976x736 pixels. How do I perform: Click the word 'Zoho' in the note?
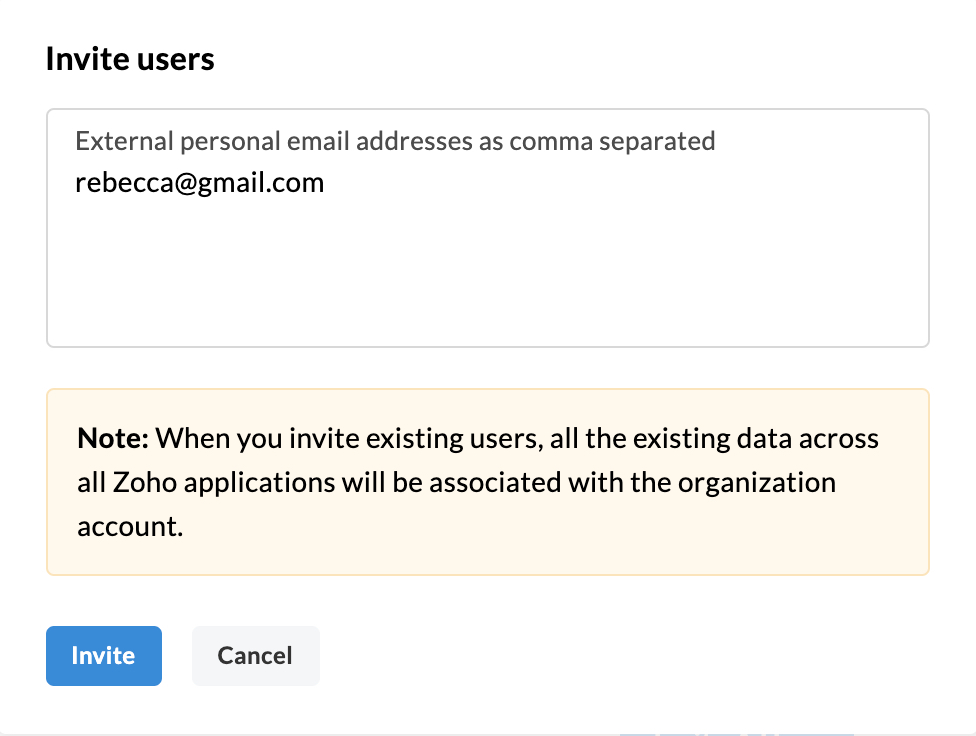pos(145,483)
